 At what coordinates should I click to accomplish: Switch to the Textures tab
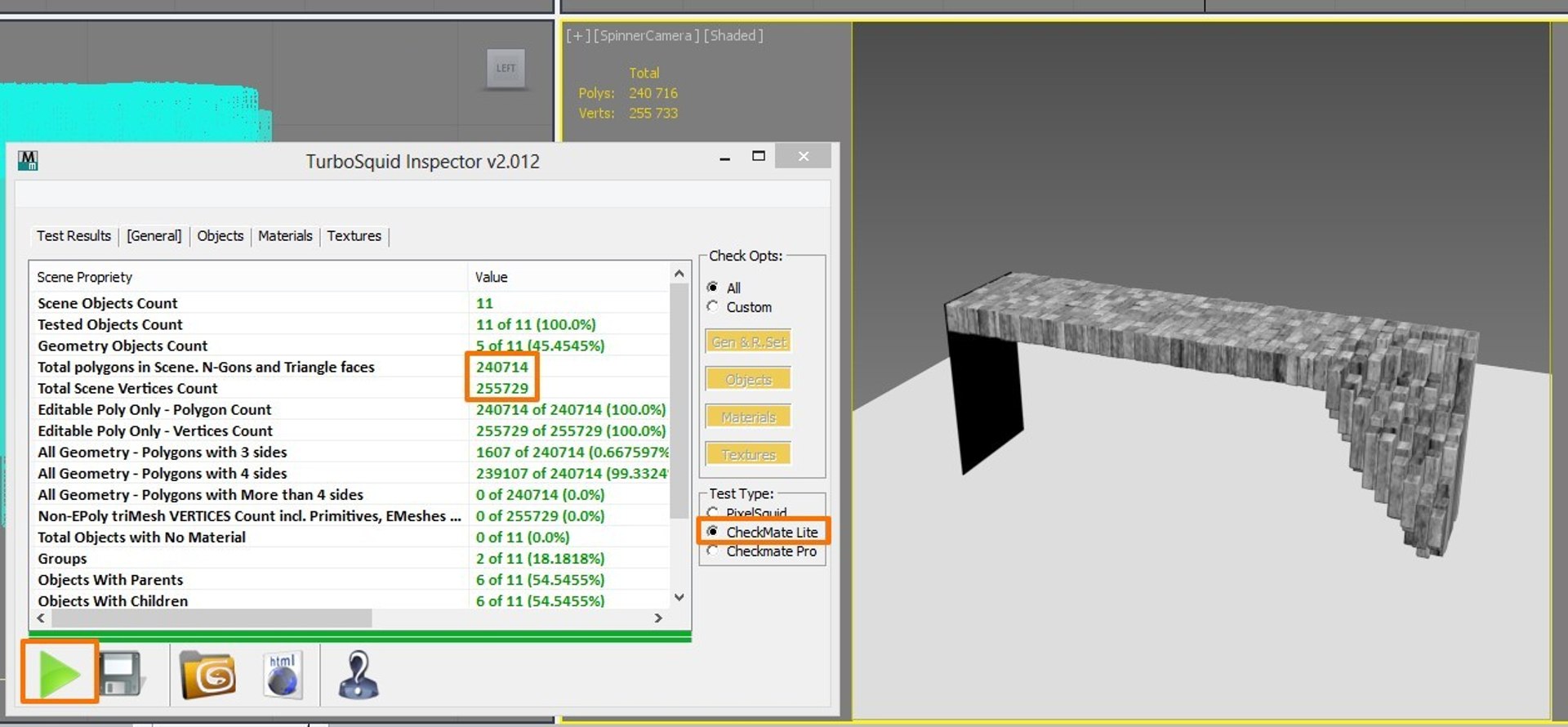(x=354, y=236)
